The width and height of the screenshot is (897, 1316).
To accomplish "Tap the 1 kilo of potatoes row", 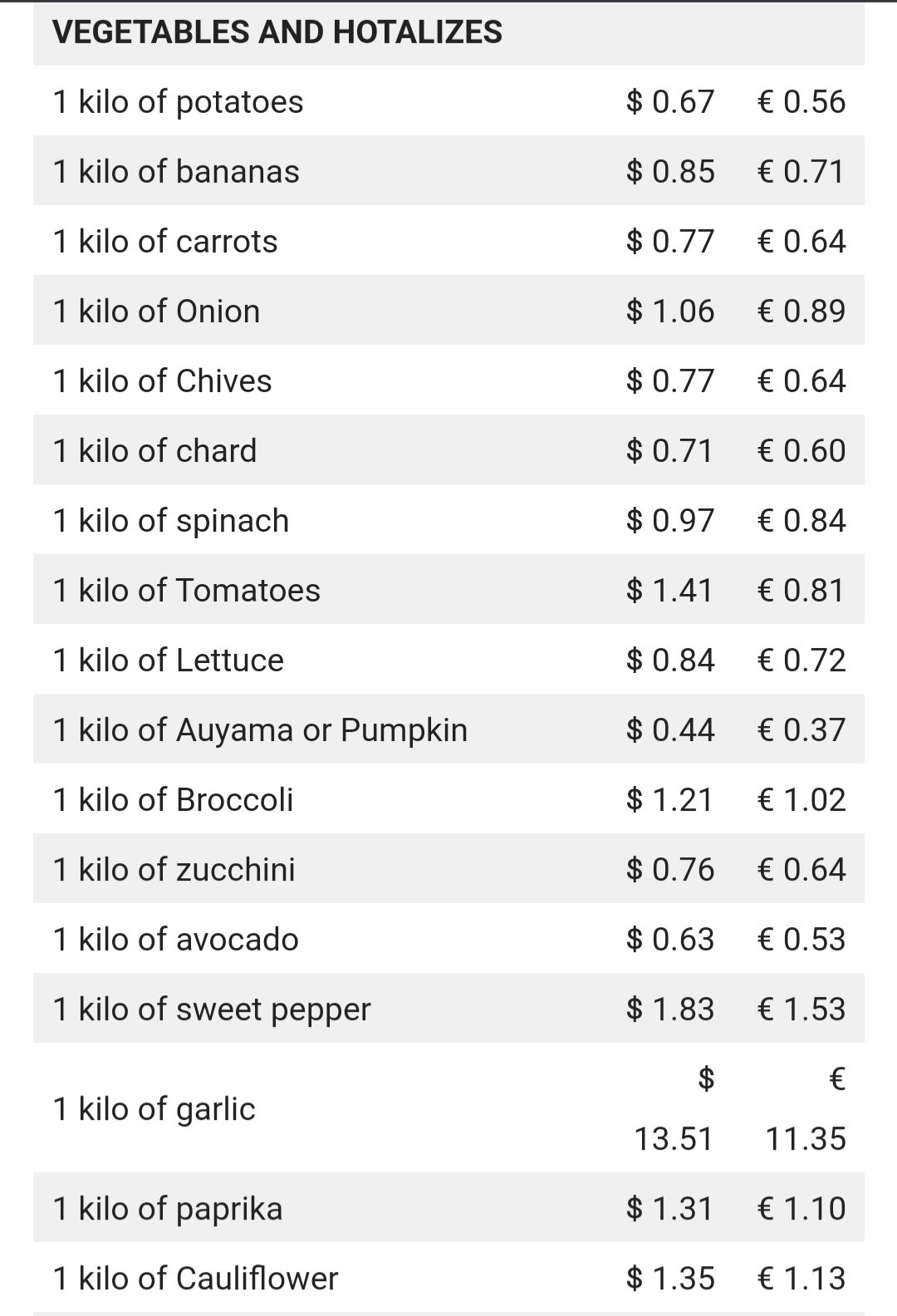I will tap(448, 101).
